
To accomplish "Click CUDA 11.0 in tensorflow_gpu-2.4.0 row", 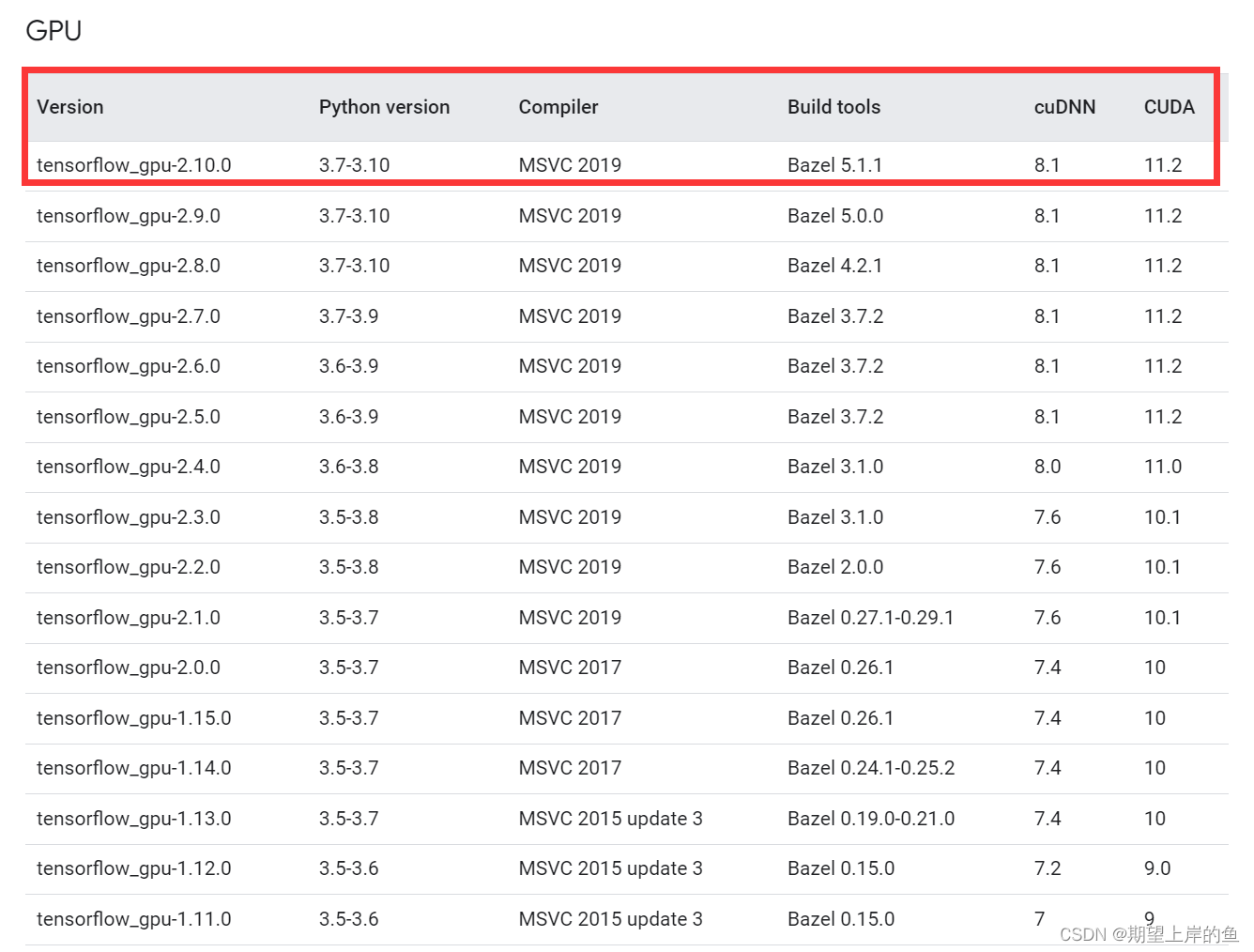I will pyautogui.click(x=1163, y=467).
